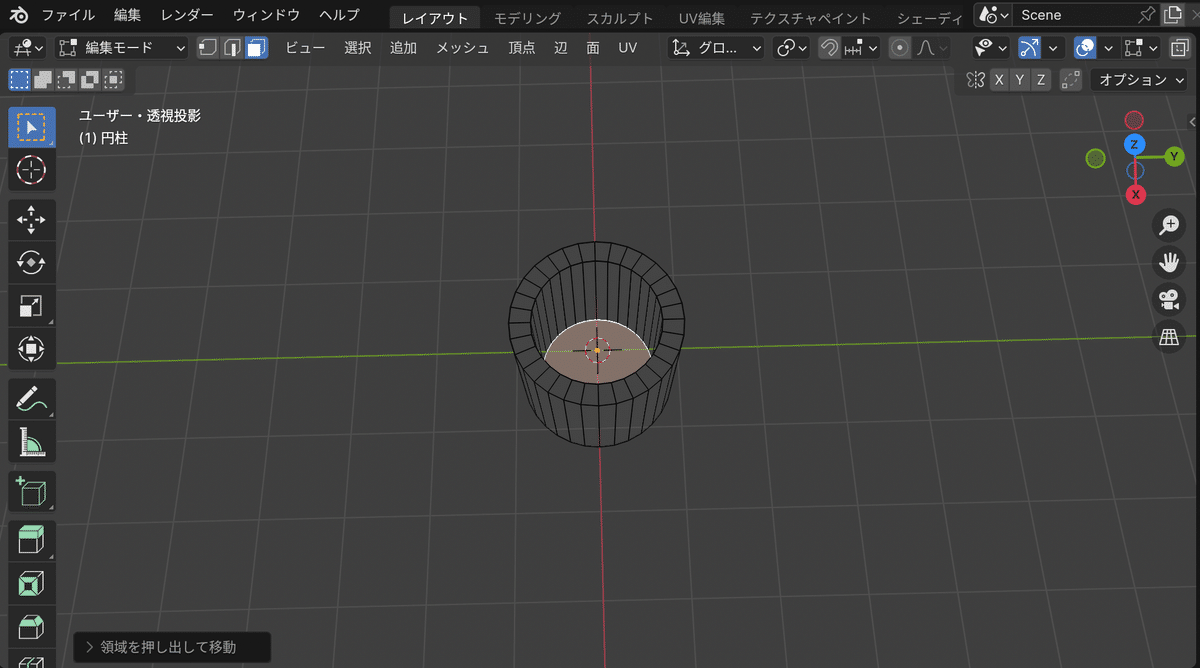Open the gizmo options dropdown arrow

coord(1051,48)
